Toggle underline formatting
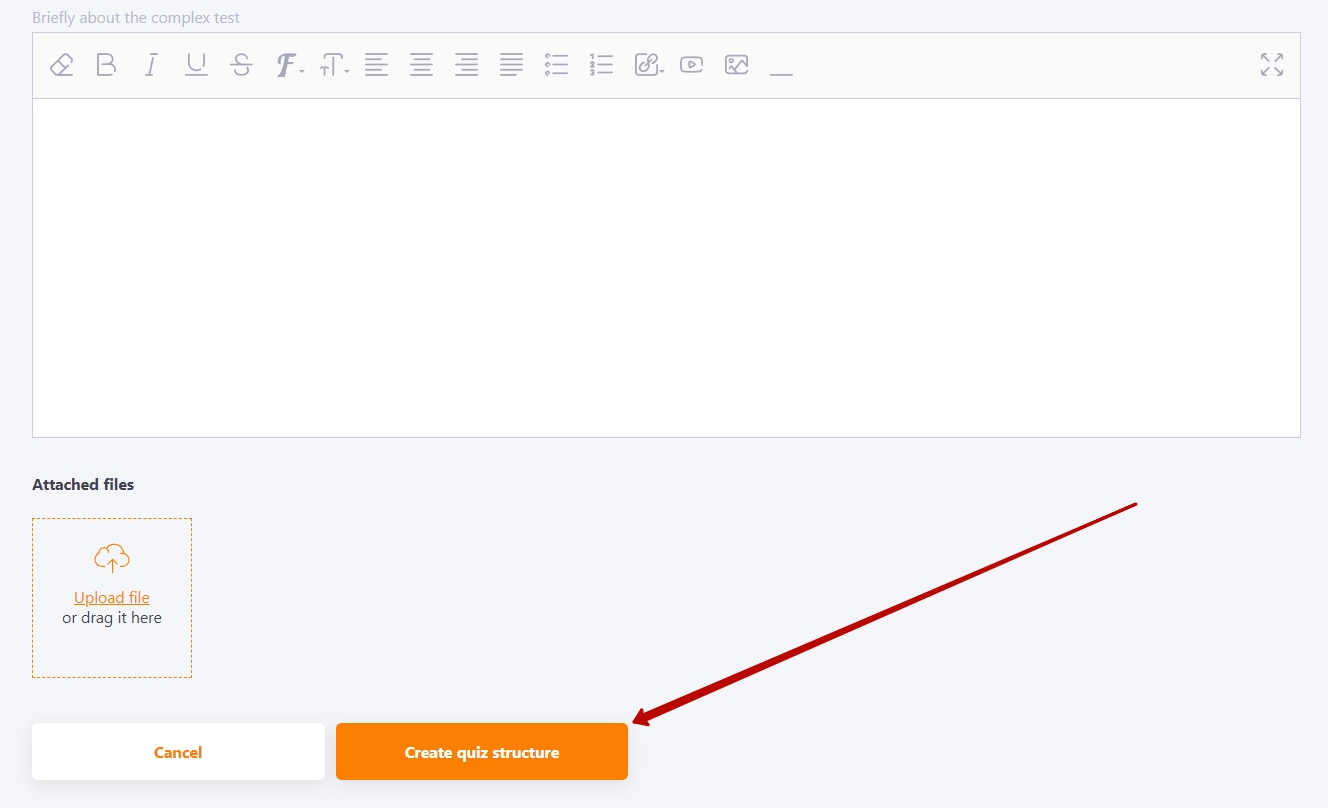The image size is (1328, 808). [x=196, y=65]
